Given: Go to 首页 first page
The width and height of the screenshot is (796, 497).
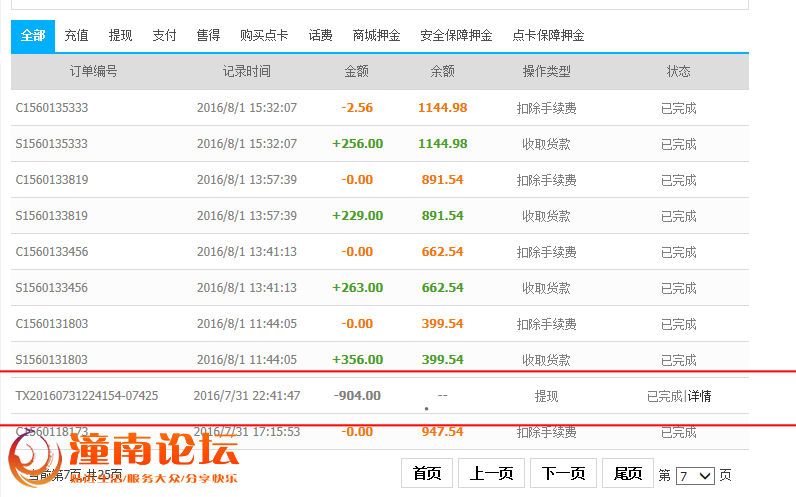Looking at the screenshot, I should click(x=427, y=473).
